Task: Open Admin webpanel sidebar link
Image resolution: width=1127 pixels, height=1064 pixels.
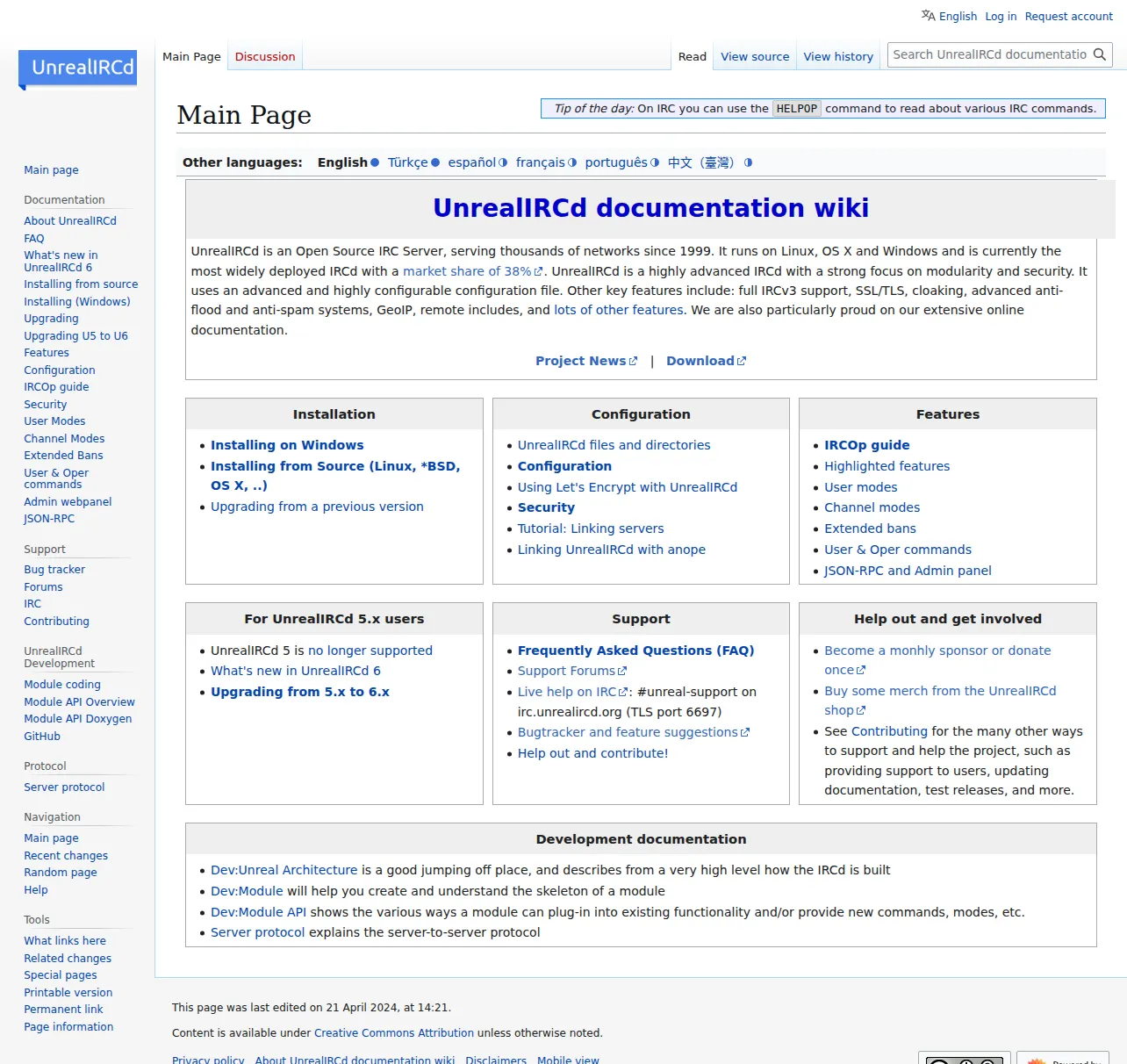Action: click(68, 502)
